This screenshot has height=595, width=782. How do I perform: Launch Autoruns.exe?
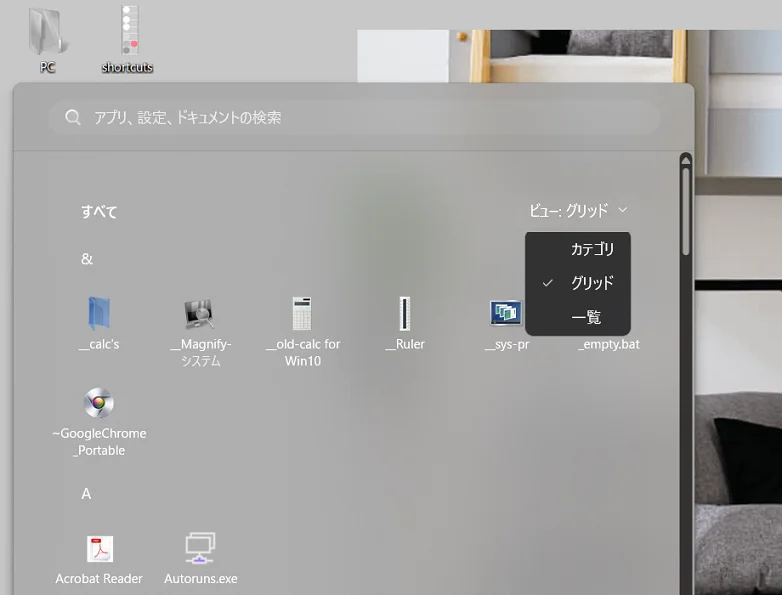tap(200, 549)
